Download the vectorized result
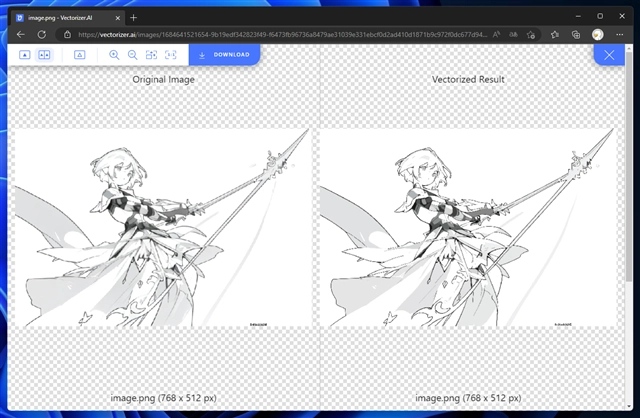This screenshot has width=640, height=418. (x=224, y=55)
